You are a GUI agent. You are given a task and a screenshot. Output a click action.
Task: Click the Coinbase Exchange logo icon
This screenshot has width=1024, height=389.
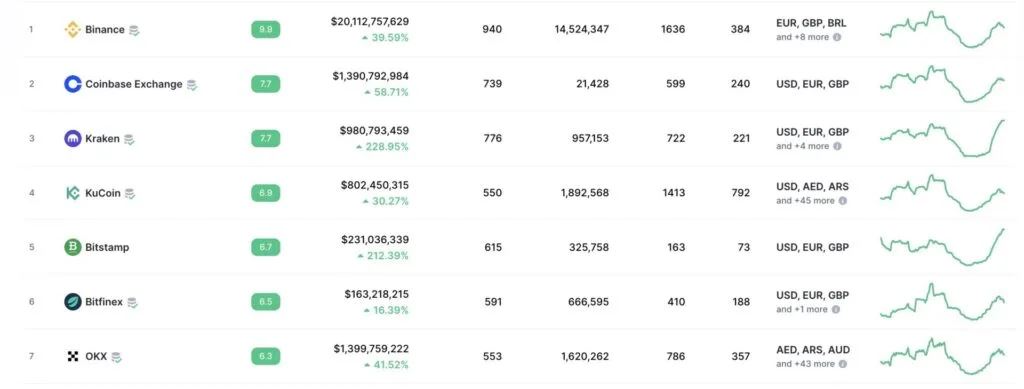click(72, 84)
